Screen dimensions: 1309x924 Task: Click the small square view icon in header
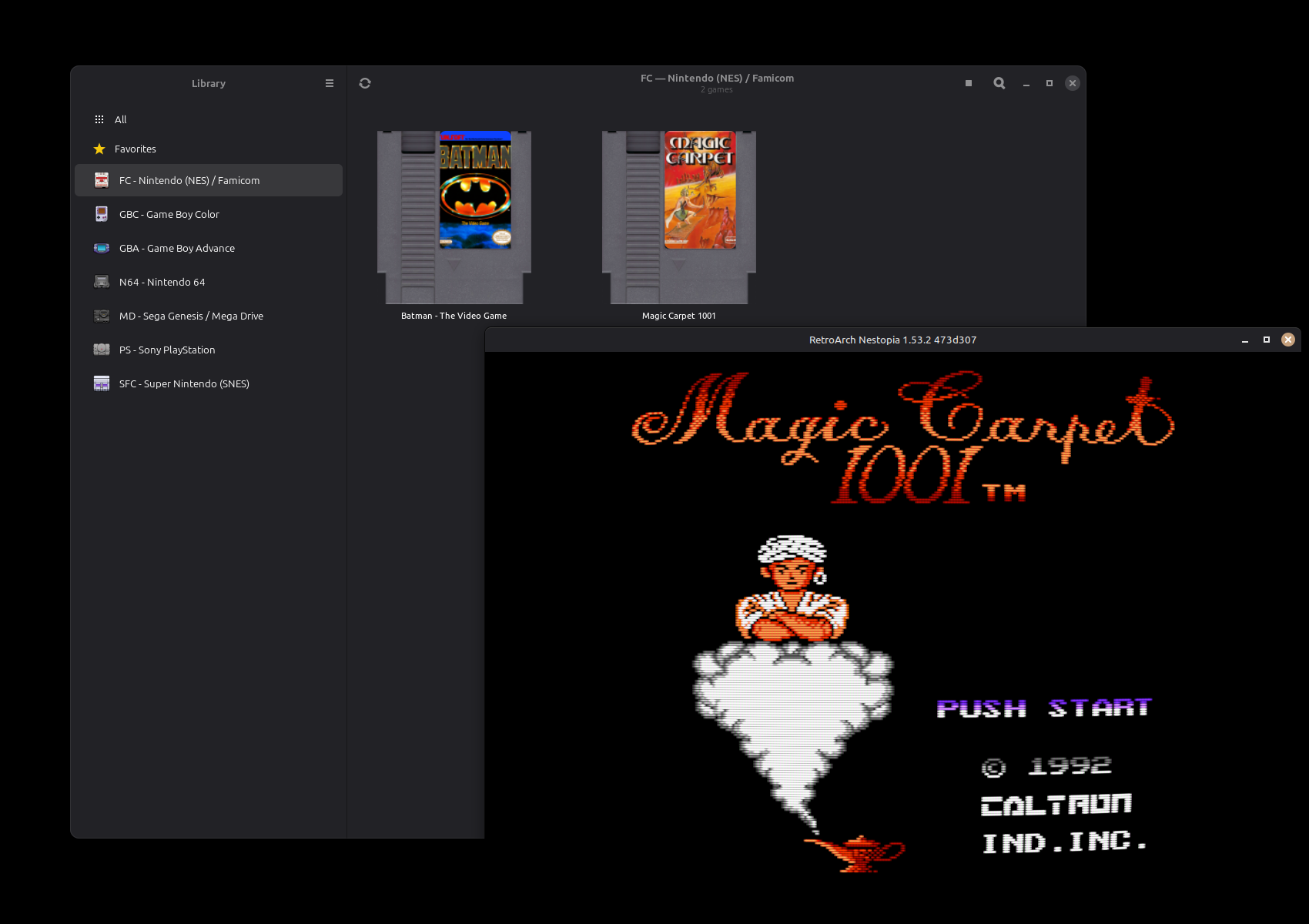coord(969,83)
